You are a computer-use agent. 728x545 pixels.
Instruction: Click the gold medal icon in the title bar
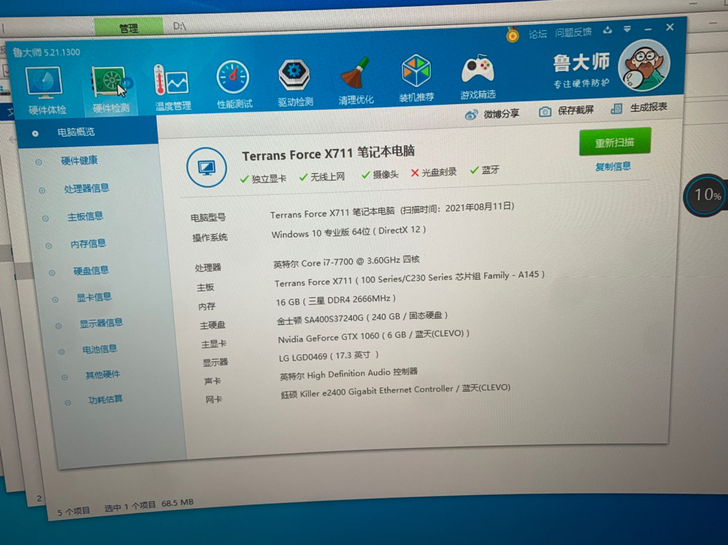click(513, 34)
